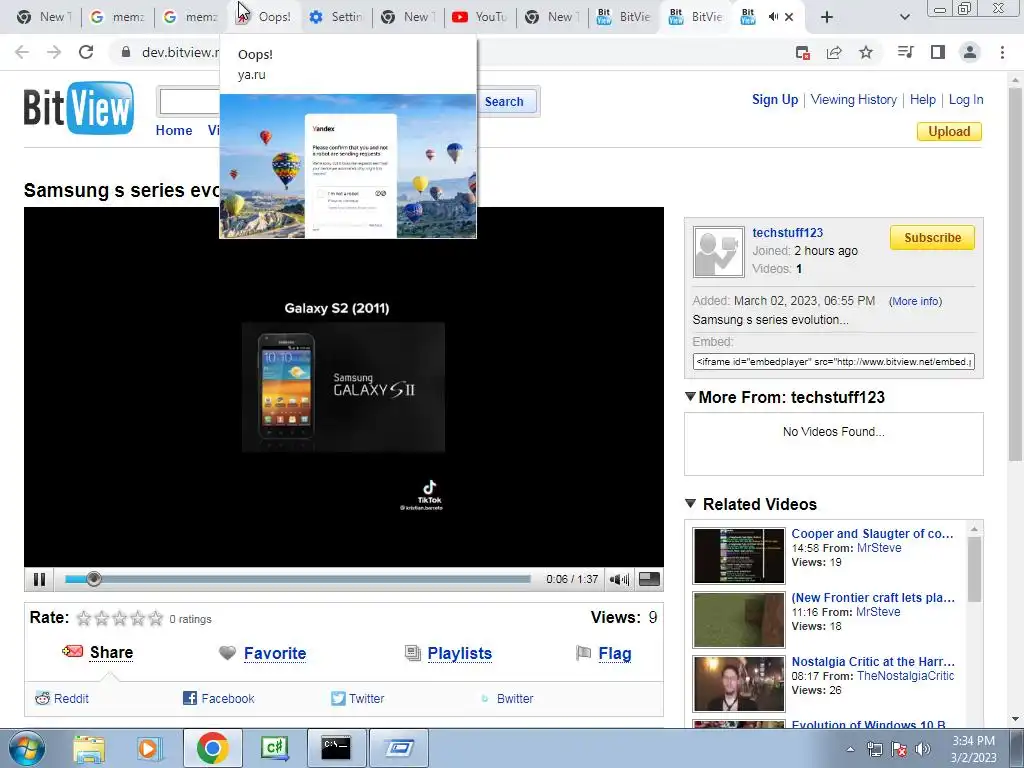Go to the Home navigation link
The height and width of the screenshot is (768, 1024).
174,130
